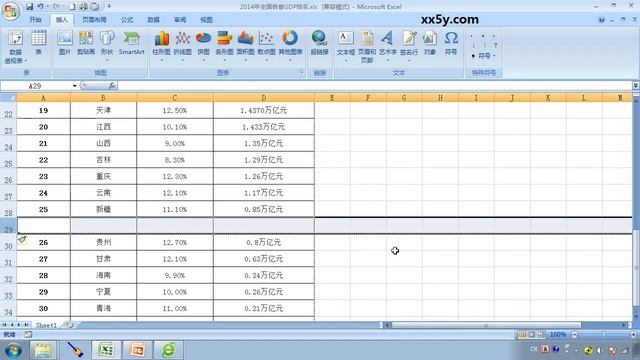Screen dimensions: 640x360
Task: Click the zoom out minus button
Action: (574, 335)
